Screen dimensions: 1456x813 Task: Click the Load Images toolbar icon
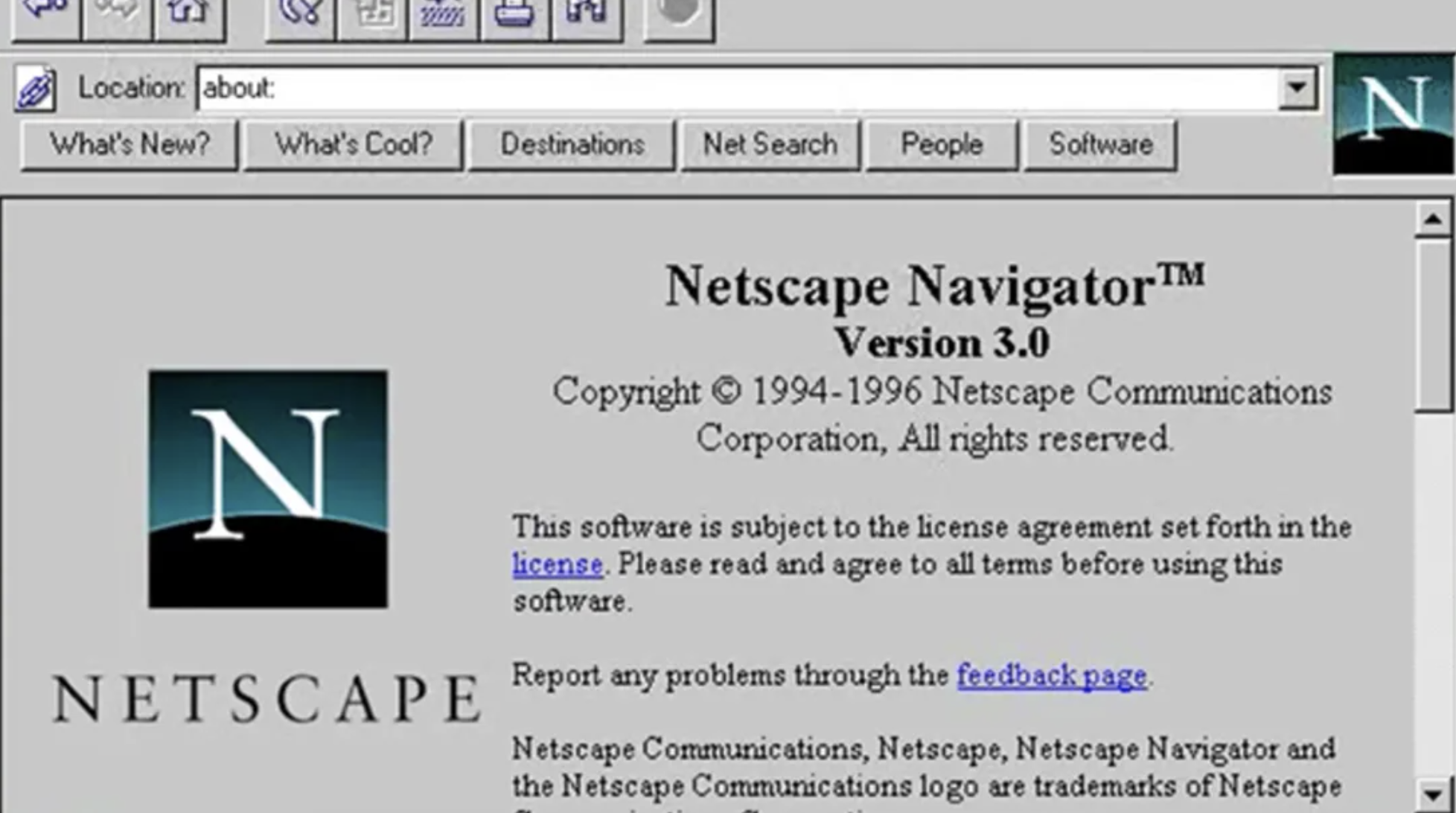click(372, 15)
